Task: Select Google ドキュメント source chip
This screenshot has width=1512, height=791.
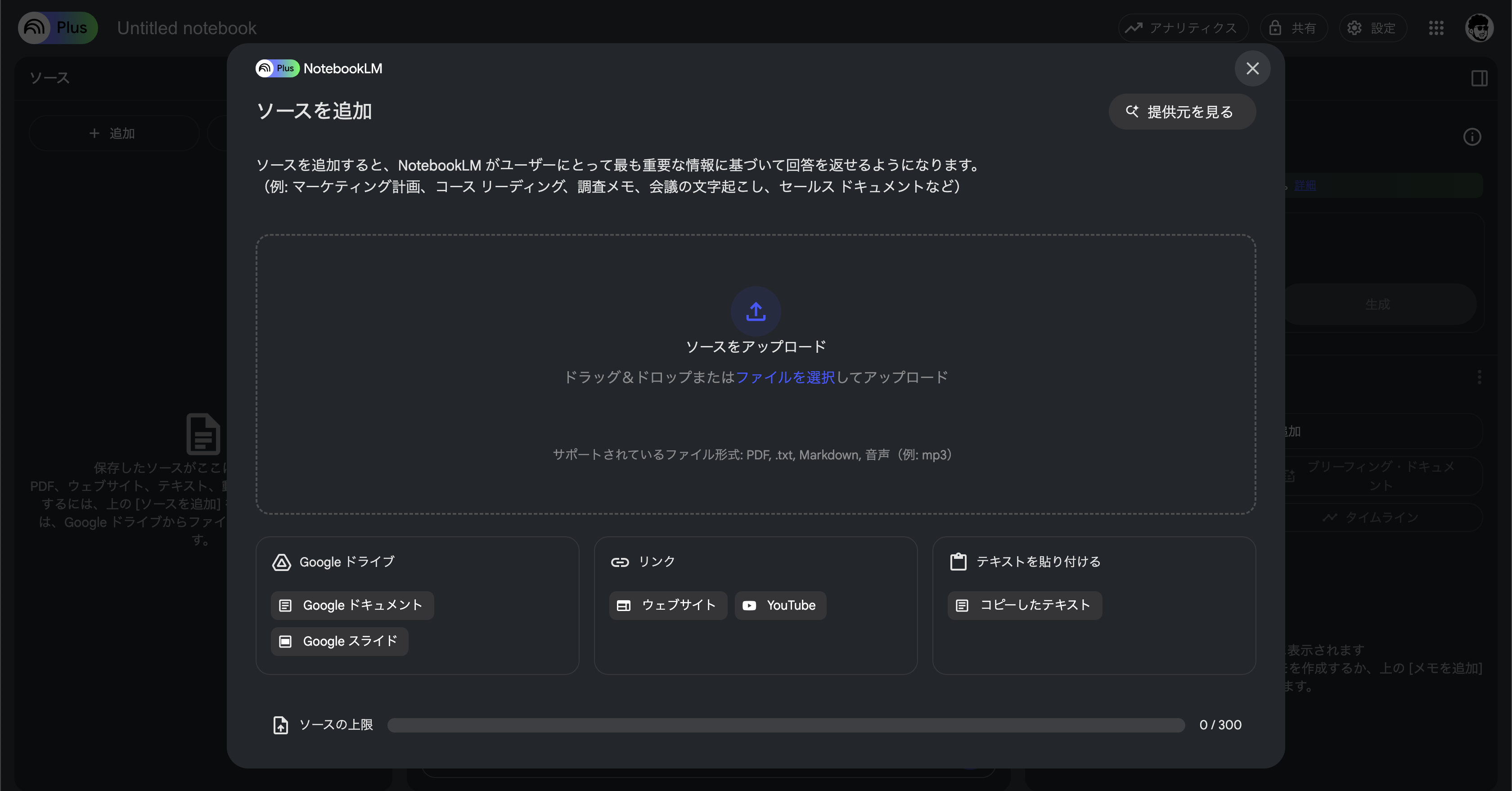Action: (x=352, y=605)
